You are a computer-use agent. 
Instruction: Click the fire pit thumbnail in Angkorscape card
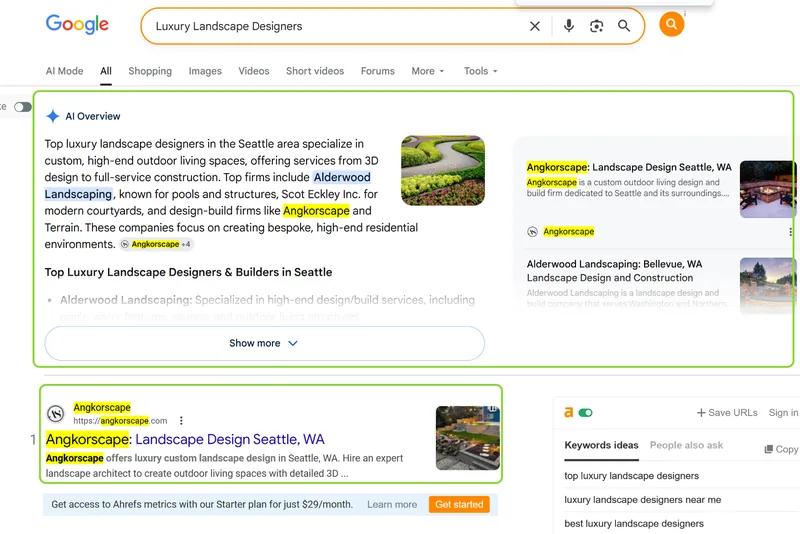click(768, 189)
